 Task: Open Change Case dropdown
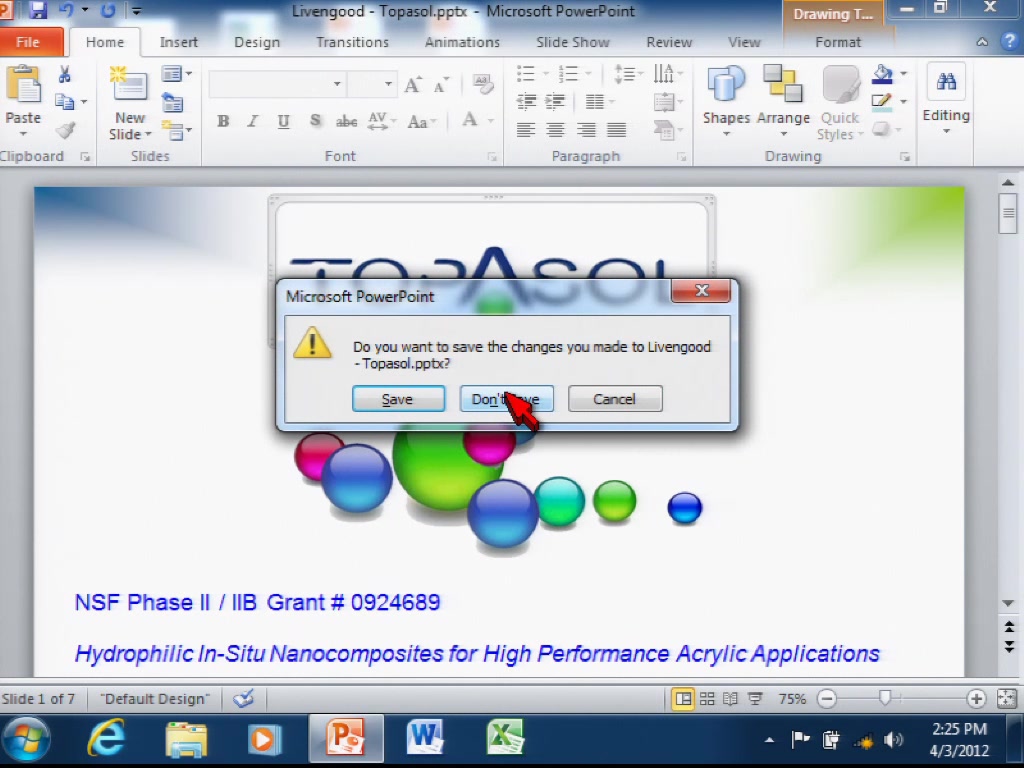click(421, 121)
